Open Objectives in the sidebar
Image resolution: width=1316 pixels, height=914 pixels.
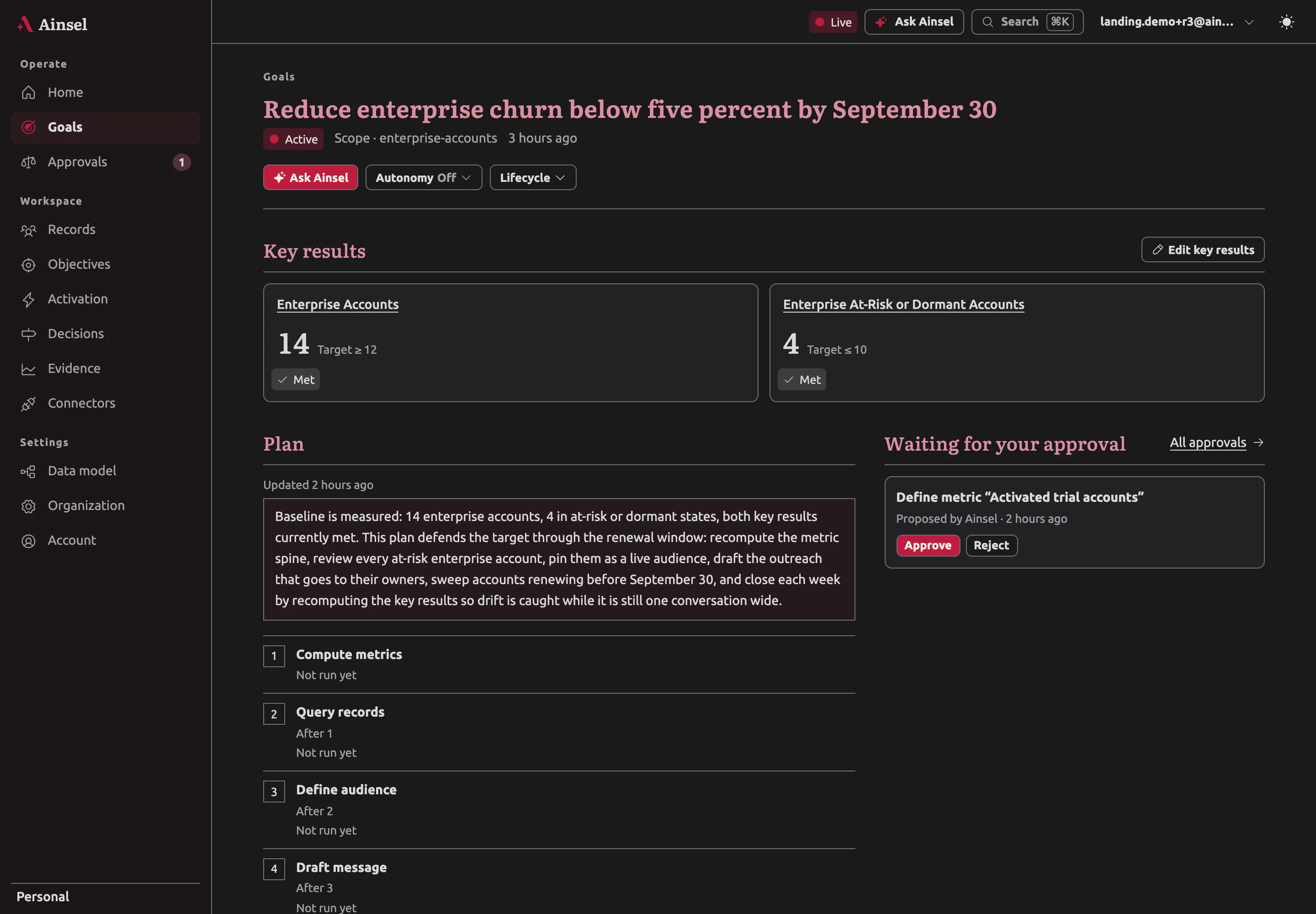(x=106, y=265)
